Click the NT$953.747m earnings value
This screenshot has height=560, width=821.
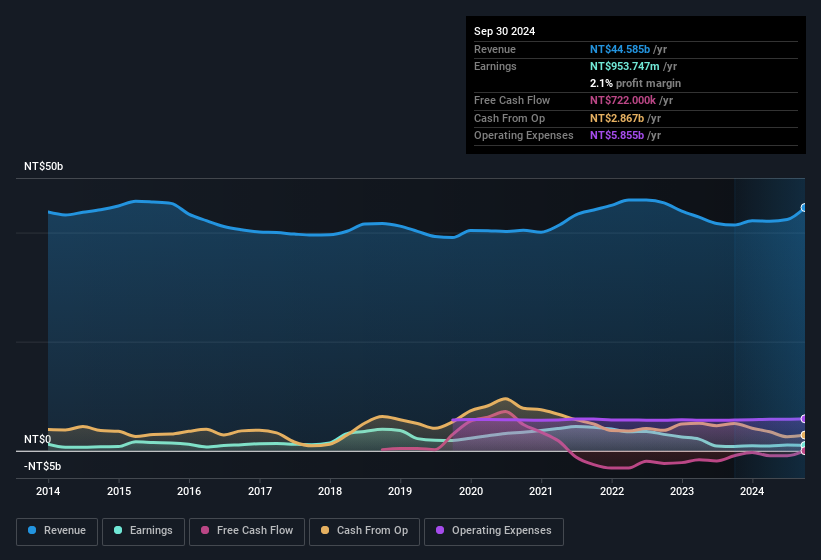[x=625, y=66]
